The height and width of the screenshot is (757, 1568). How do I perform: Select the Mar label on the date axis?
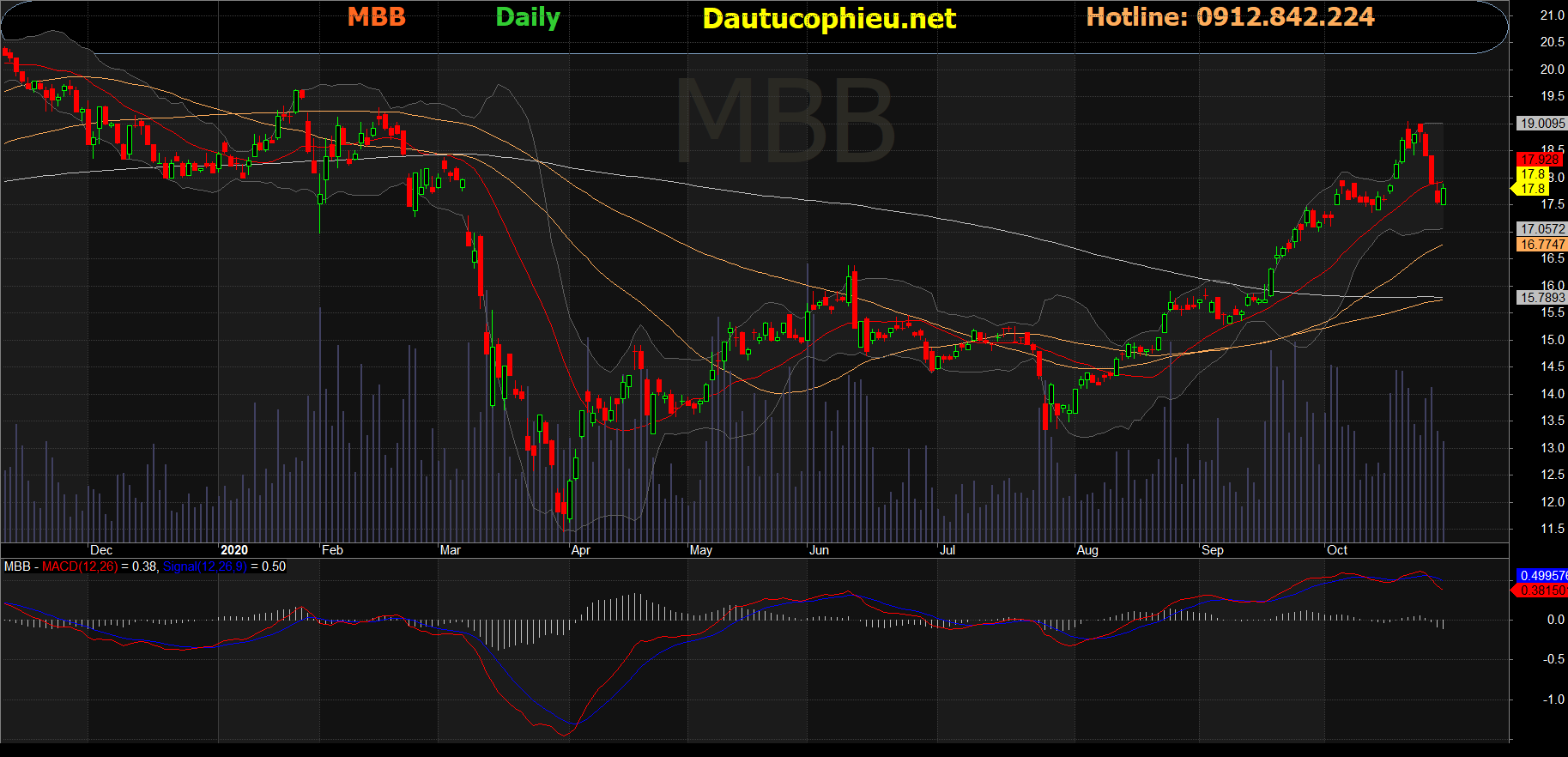point(451,550)
